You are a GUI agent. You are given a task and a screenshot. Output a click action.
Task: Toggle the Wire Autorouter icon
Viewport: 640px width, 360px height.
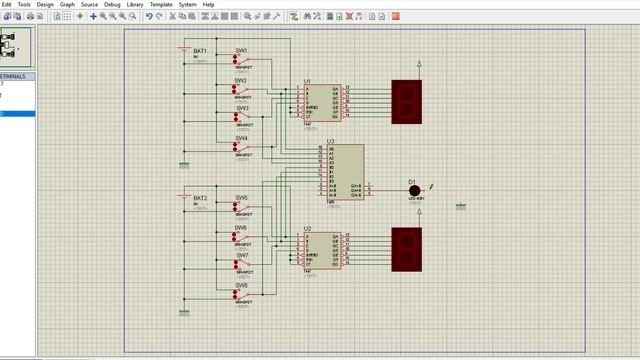coord(293,16)
